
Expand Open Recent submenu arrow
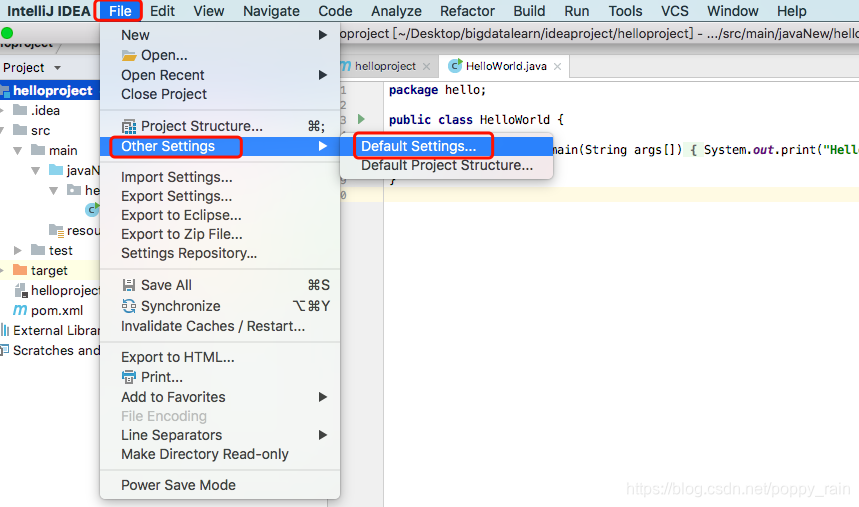(323, 75)
